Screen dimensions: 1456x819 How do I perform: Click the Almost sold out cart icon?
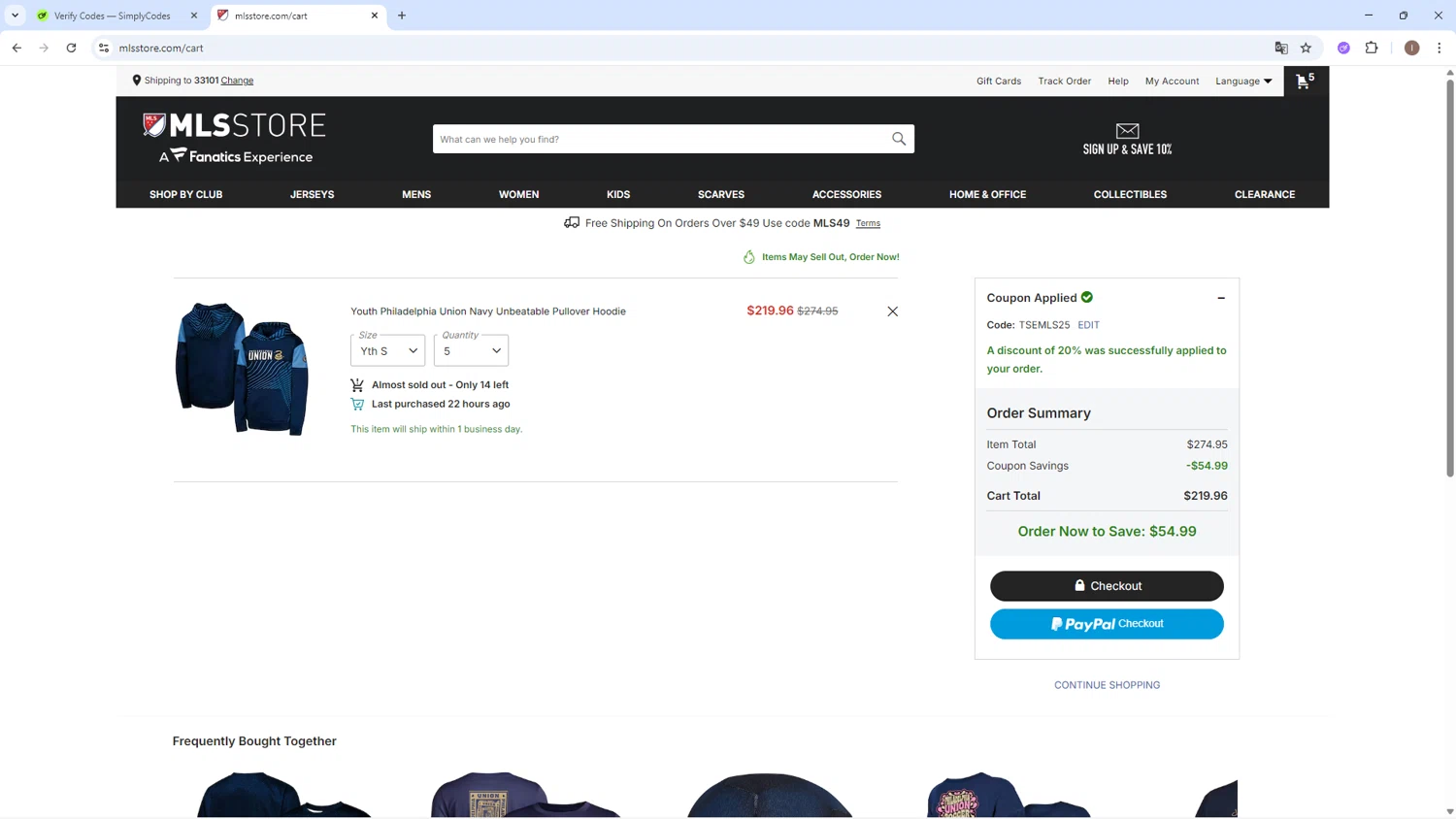[x=357, y=385]
